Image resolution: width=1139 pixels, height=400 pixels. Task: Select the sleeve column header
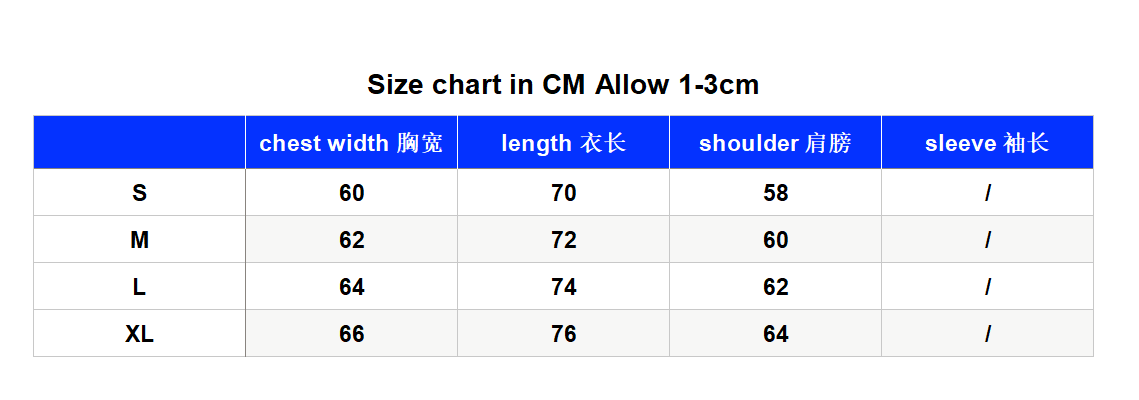[987, 143]
